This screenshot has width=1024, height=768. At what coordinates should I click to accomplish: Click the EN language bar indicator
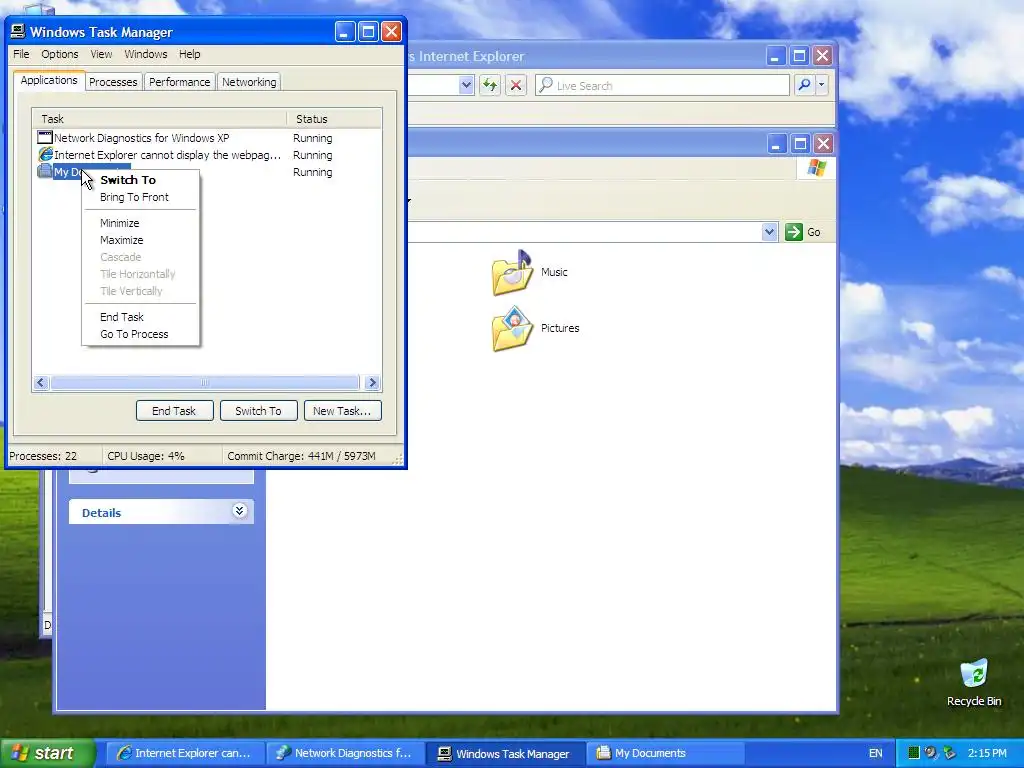click(x=876, y=753)
